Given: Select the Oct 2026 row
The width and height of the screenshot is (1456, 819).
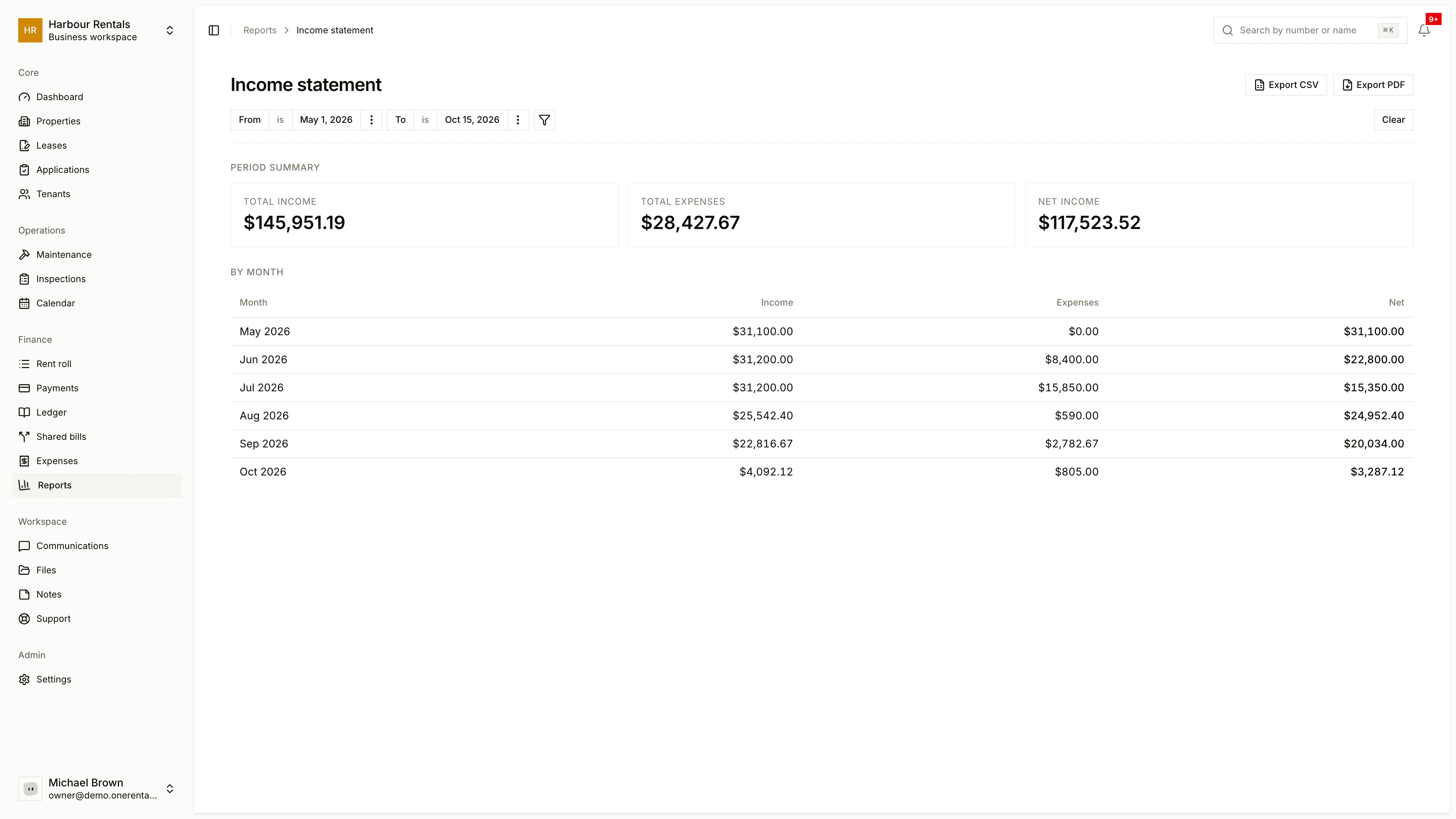Looking at the screenshot, I should click(x=822, y=472).
